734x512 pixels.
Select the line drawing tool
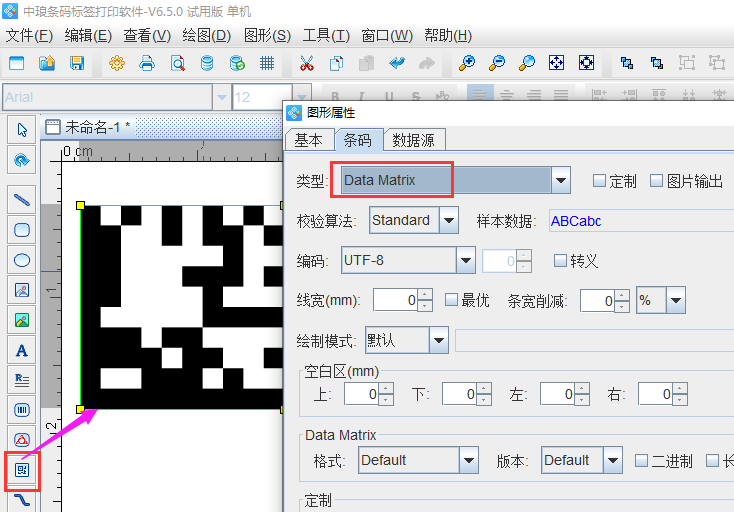[22, 200]
